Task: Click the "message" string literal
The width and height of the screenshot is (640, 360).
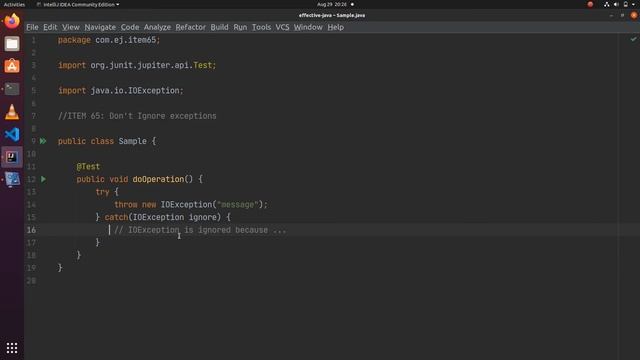Action: [x=238, y=204]
